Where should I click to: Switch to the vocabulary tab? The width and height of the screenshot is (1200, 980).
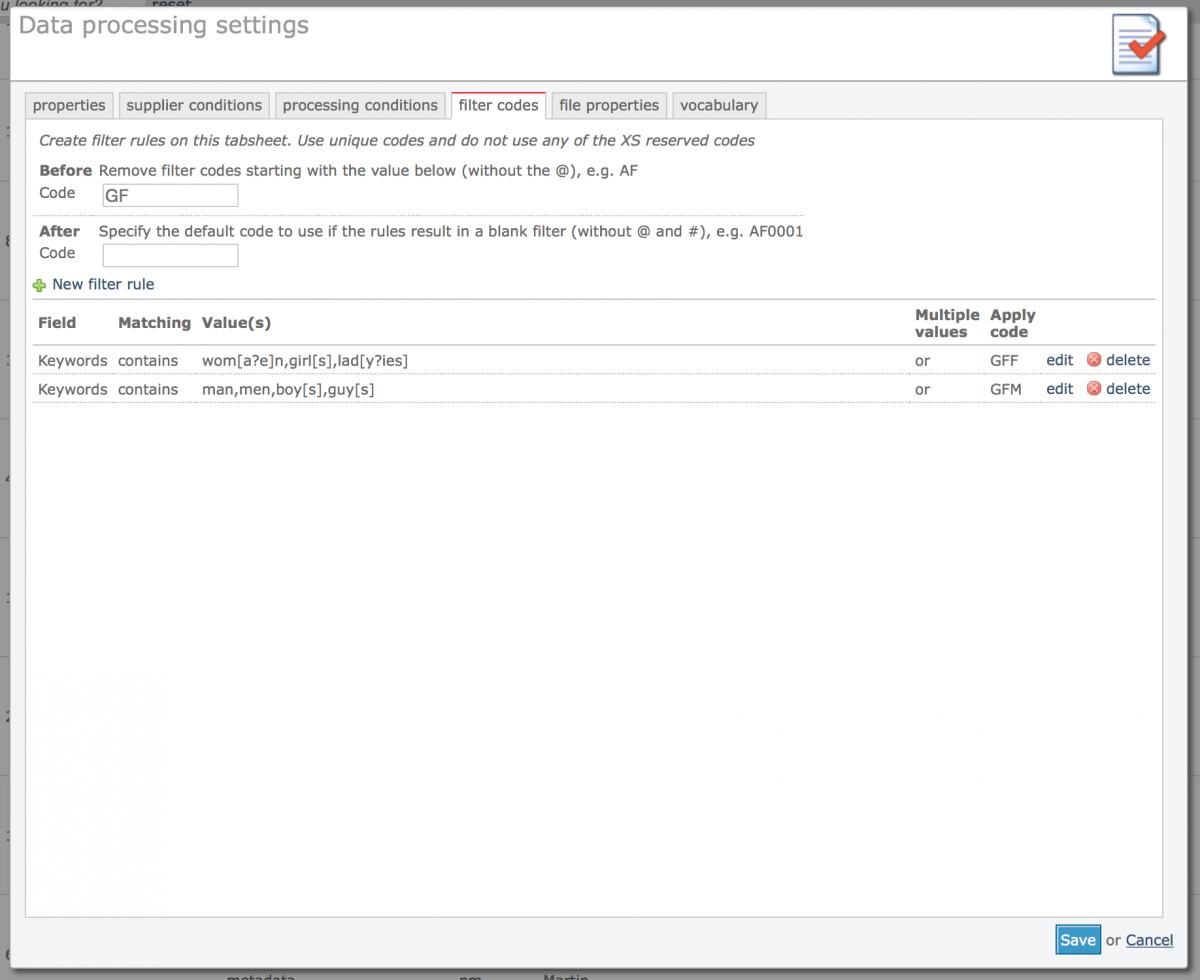[718, 105]
